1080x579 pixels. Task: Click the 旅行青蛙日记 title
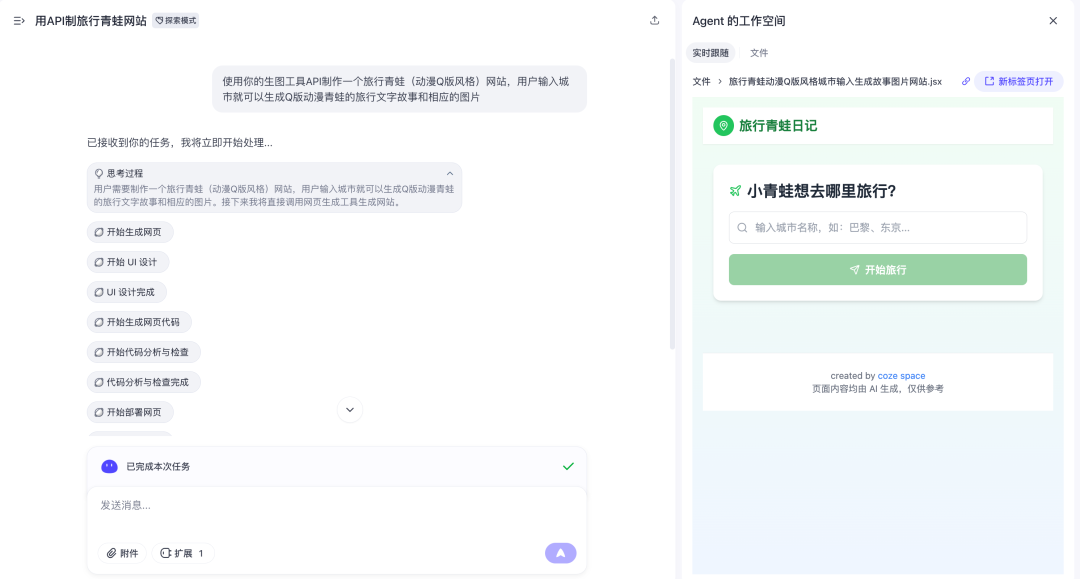pyautogui.click(x=778, y=126)
